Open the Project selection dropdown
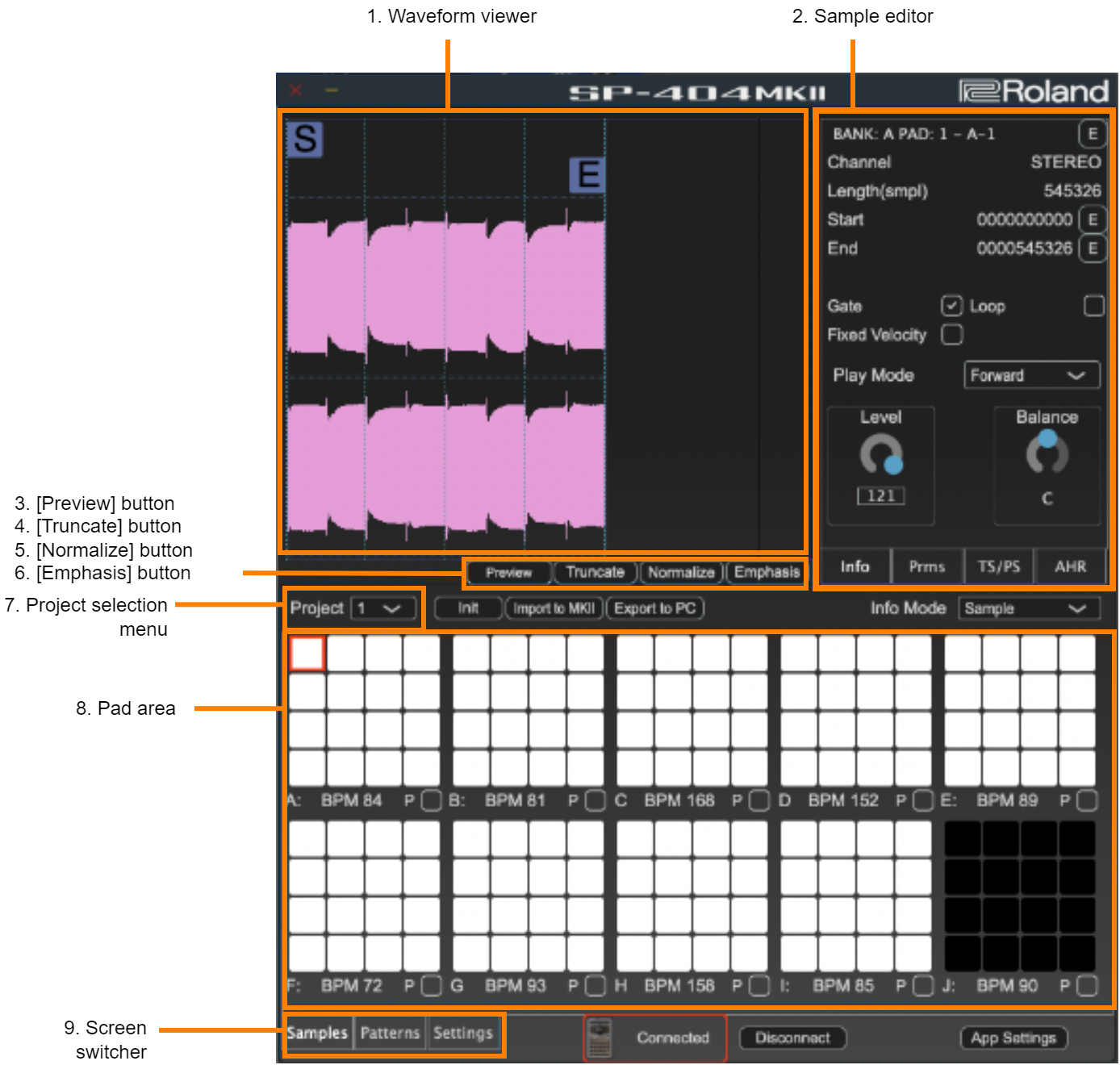The height and width of the screenshot is (1065, 1120). (x=384, y=608)
